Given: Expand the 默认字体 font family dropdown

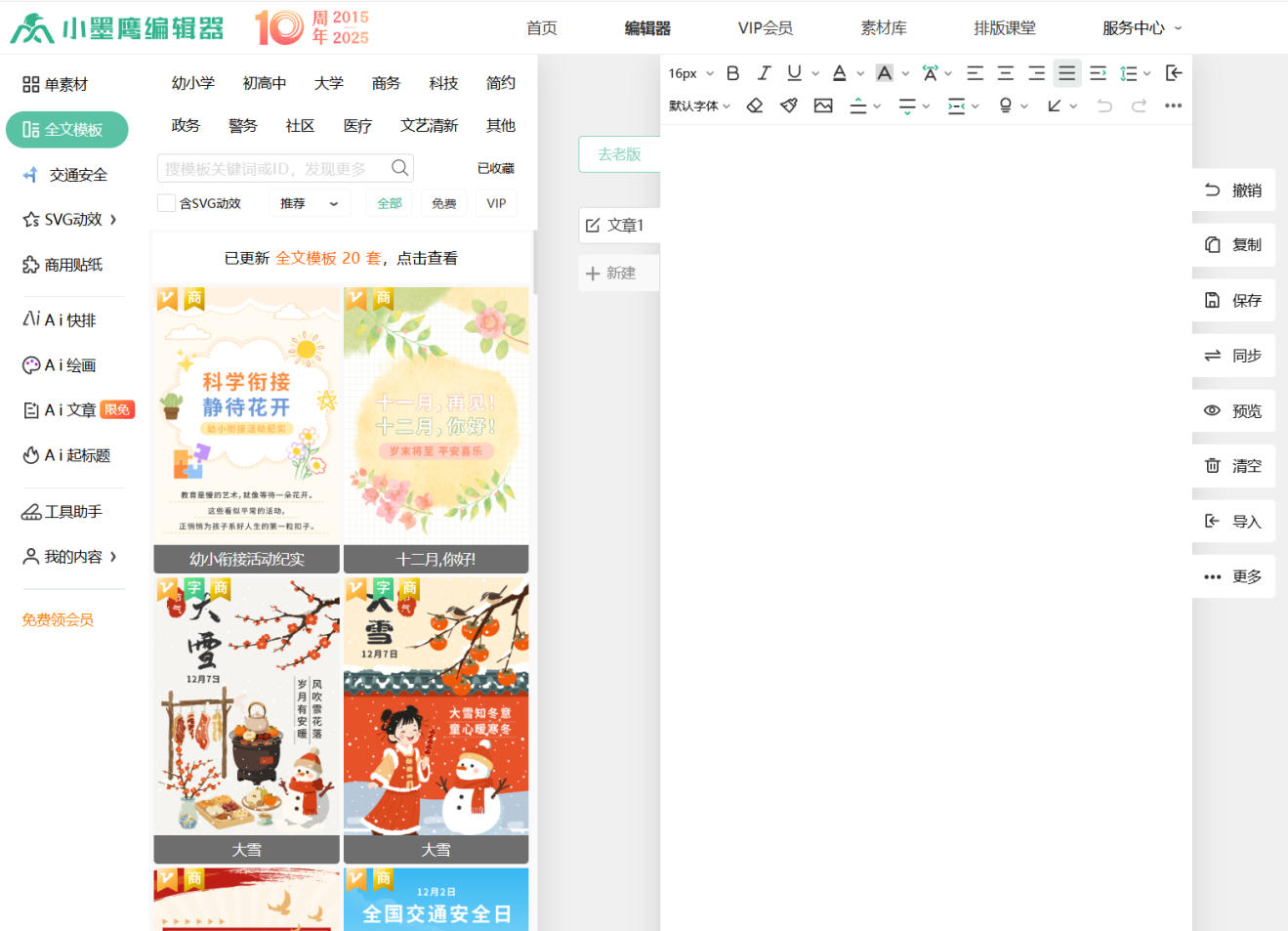Looking at the screenshot, I should click(x=699, y=106).
